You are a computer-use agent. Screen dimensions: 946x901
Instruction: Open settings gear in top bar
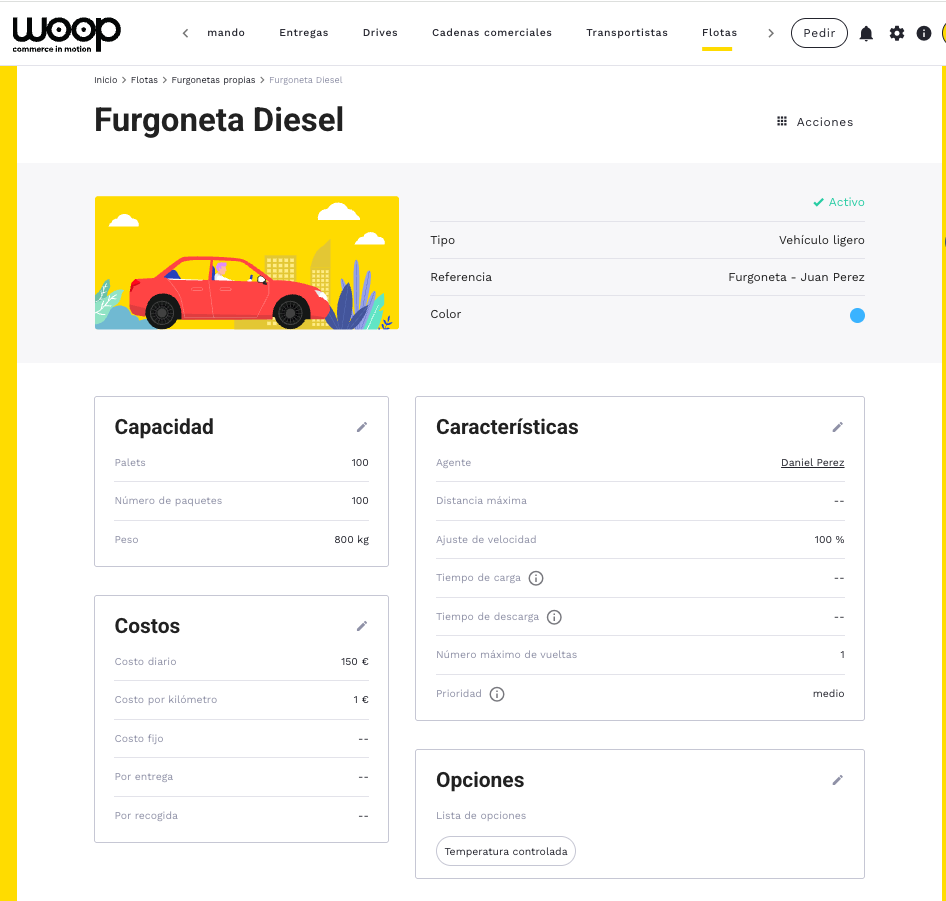click(x=896, y=33)
